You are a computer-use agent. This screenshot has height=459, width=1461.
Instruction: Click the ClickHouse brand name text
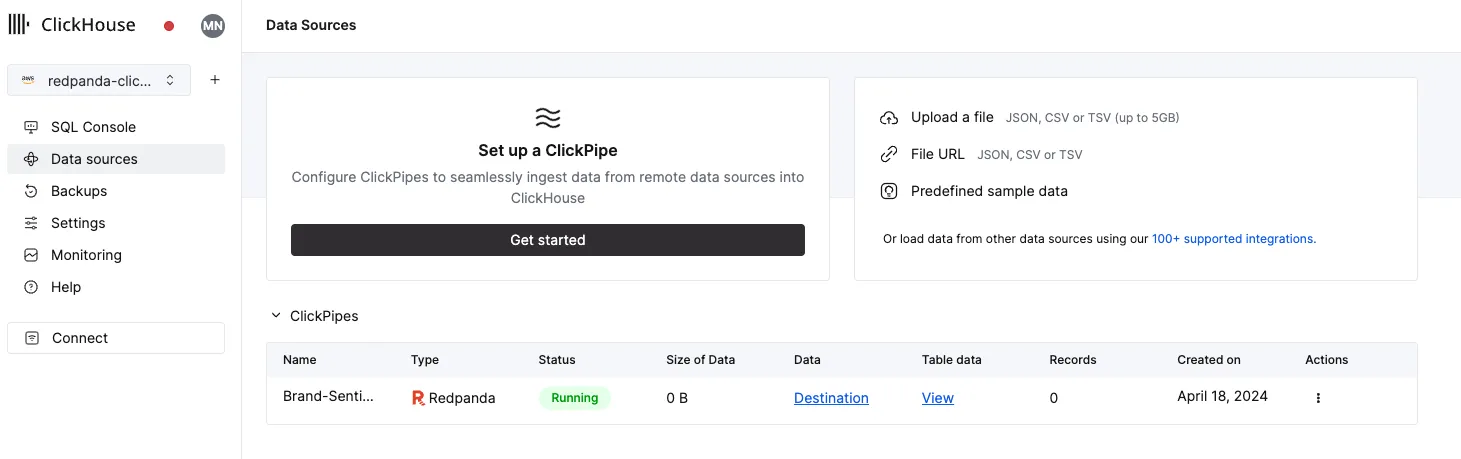(x=88, y=25)
